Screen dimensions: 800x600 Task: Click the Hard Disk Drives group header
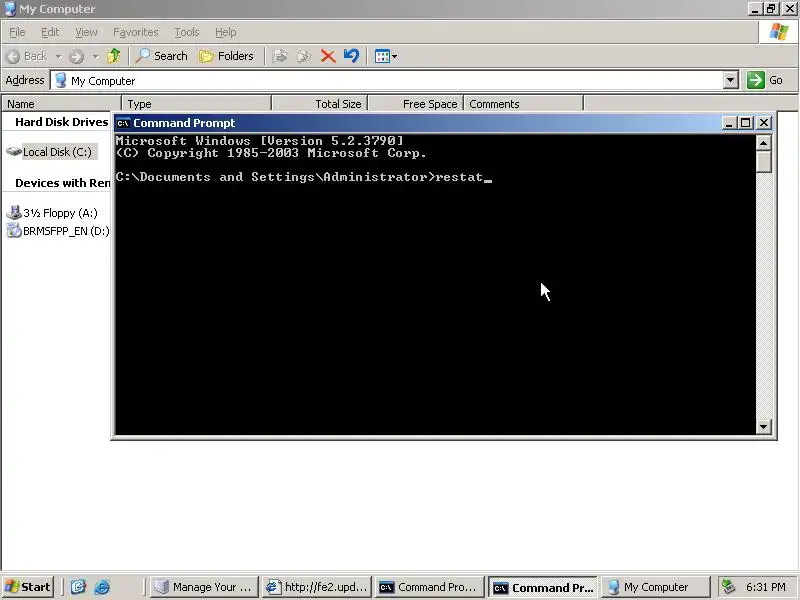pos(61,122)
